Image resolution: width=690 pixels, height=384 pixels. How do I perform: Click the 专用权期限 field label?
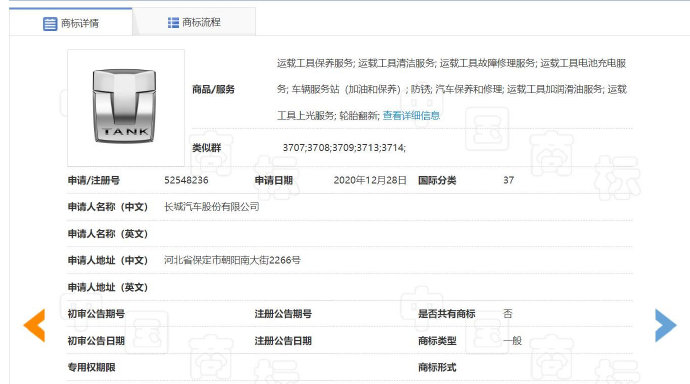point(92,367)
